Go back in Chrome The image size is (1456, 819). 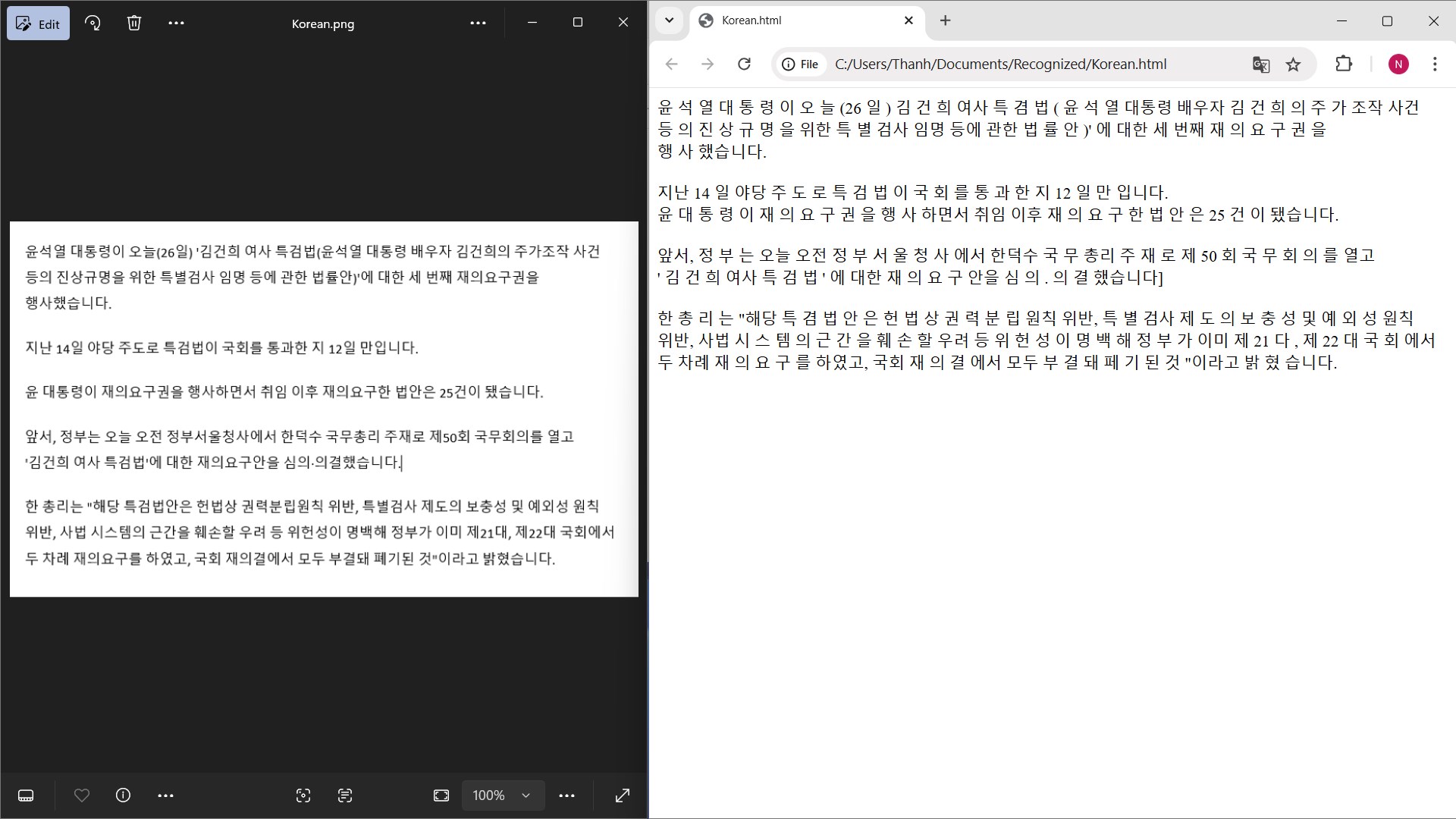pyautogui.click(x=671, y=64)
